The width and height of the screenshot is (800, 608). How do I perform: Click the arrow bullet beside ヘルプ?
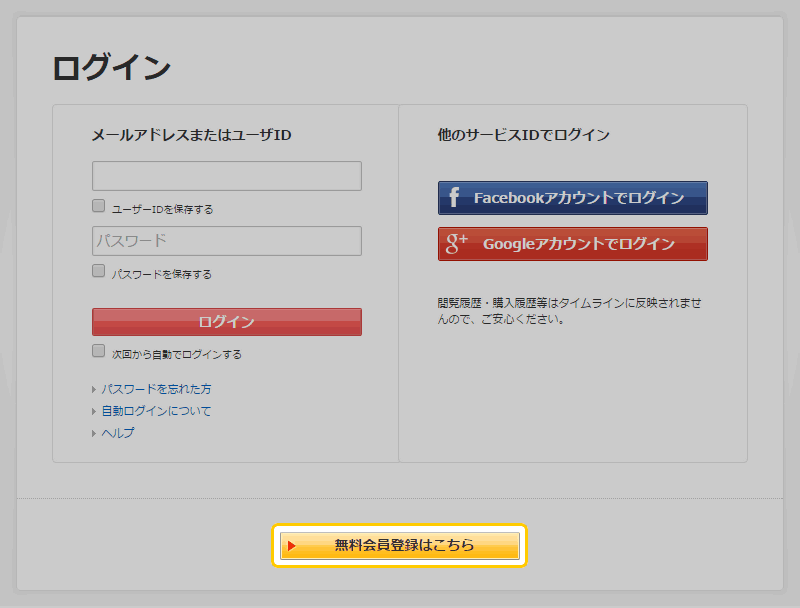(94, 434)
